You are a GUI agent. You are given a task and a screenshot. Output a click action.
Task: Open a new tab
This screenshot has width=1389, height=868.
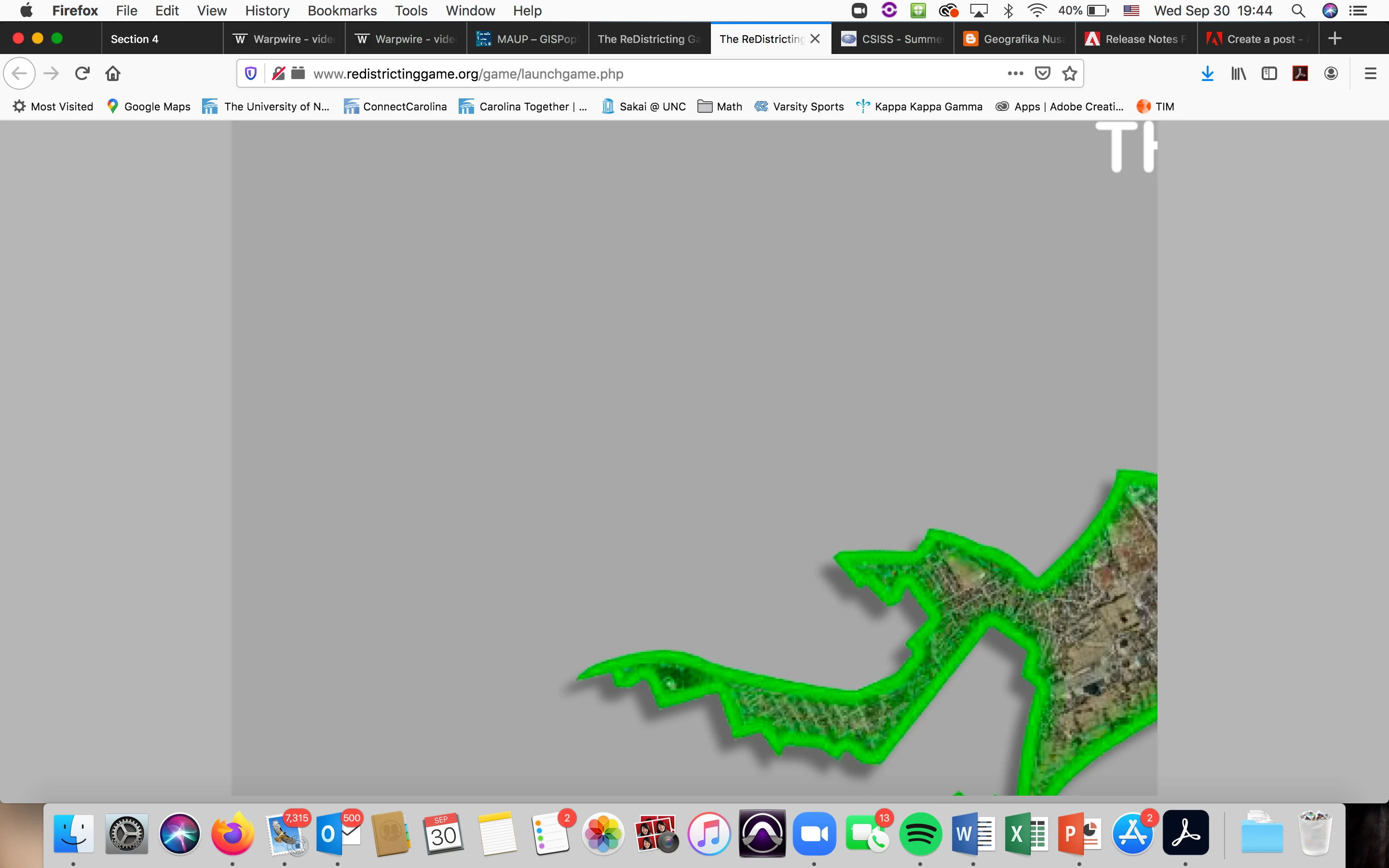point(1335,39)
